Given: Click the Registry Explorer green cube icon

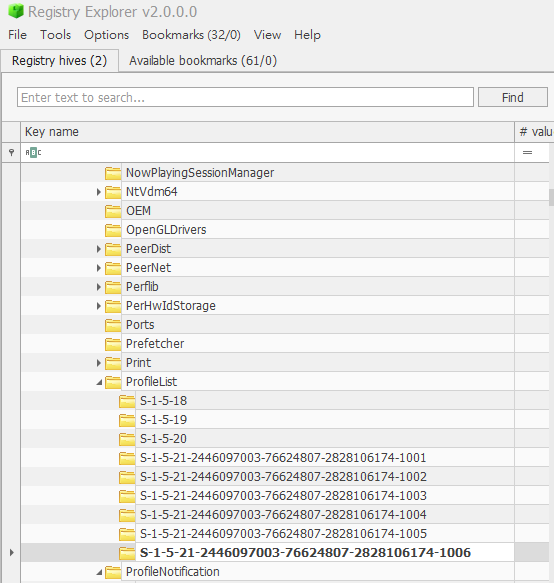Looking at the screenshot, I should pos(16,11).
